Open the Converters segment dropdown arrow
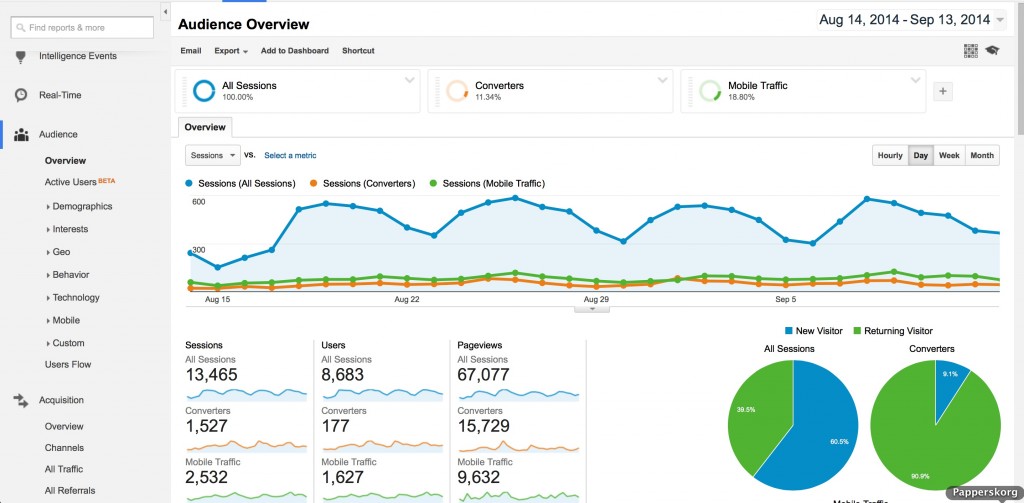 (x=662, y=80)
